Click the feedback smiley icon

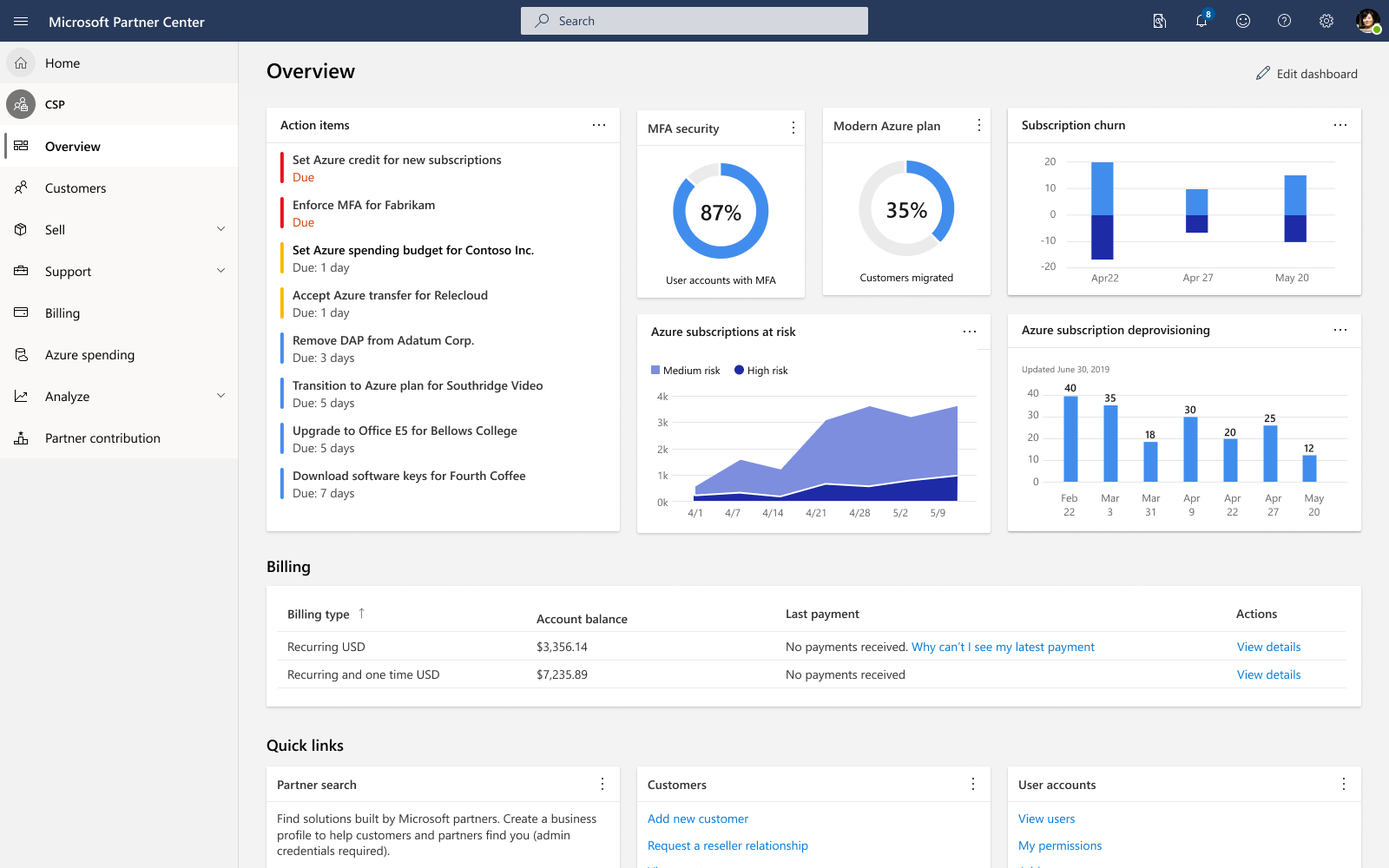(x=1243, y=21)
